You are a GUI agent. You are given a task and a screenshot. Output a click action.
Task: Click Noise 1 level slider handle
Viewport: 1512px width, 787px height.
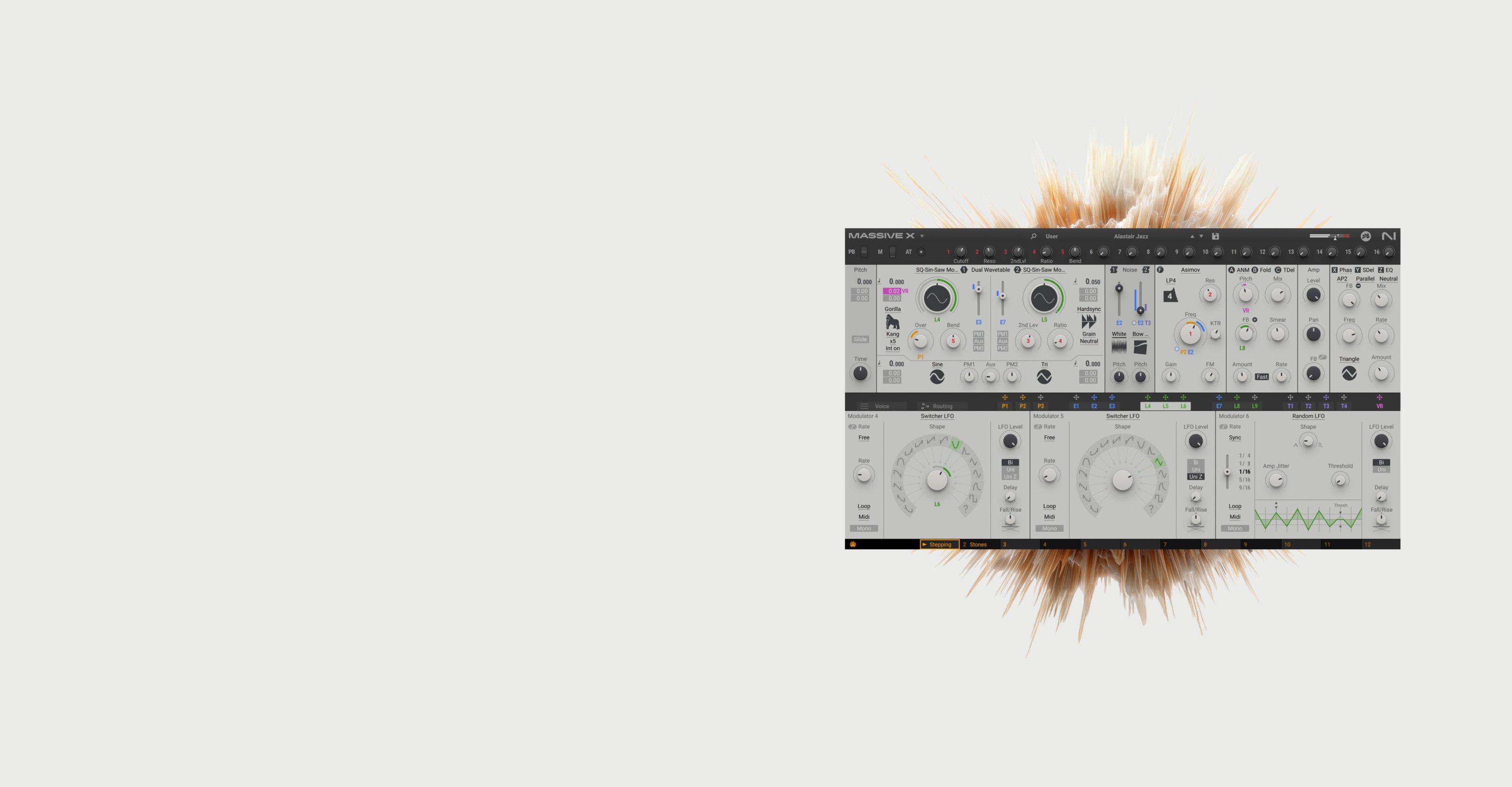pyautogui.click(x=1119, y=289)
